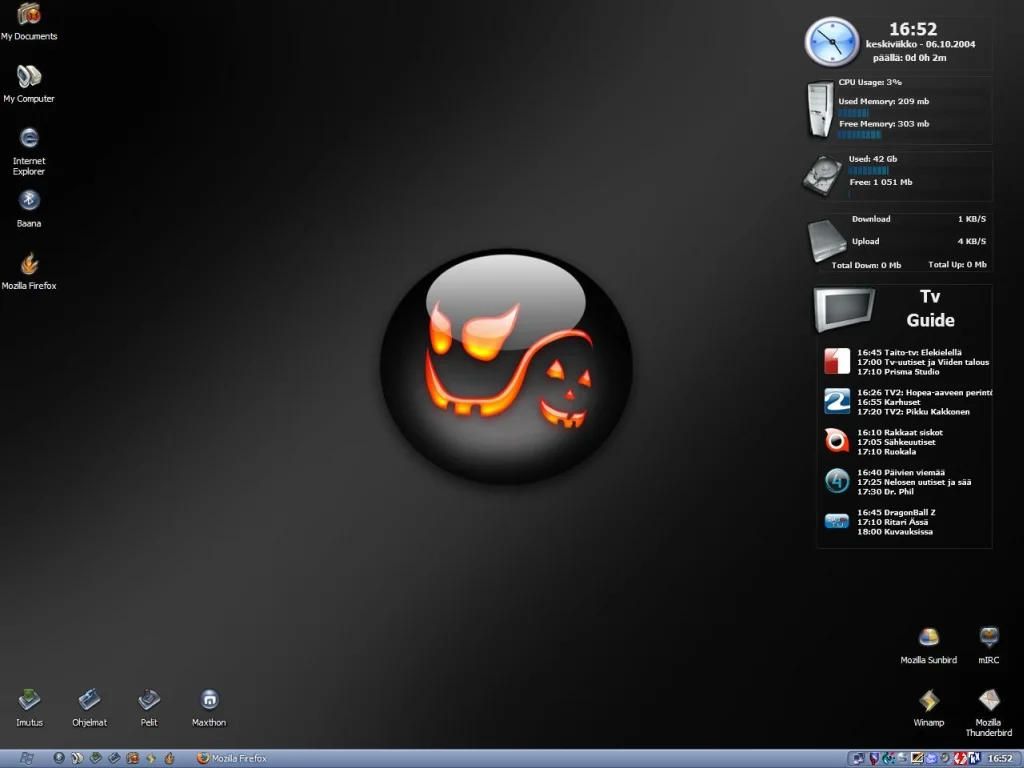1024x768 pixels.
Task: Click the Used Memory usage bar
Action: click(853, 113)
